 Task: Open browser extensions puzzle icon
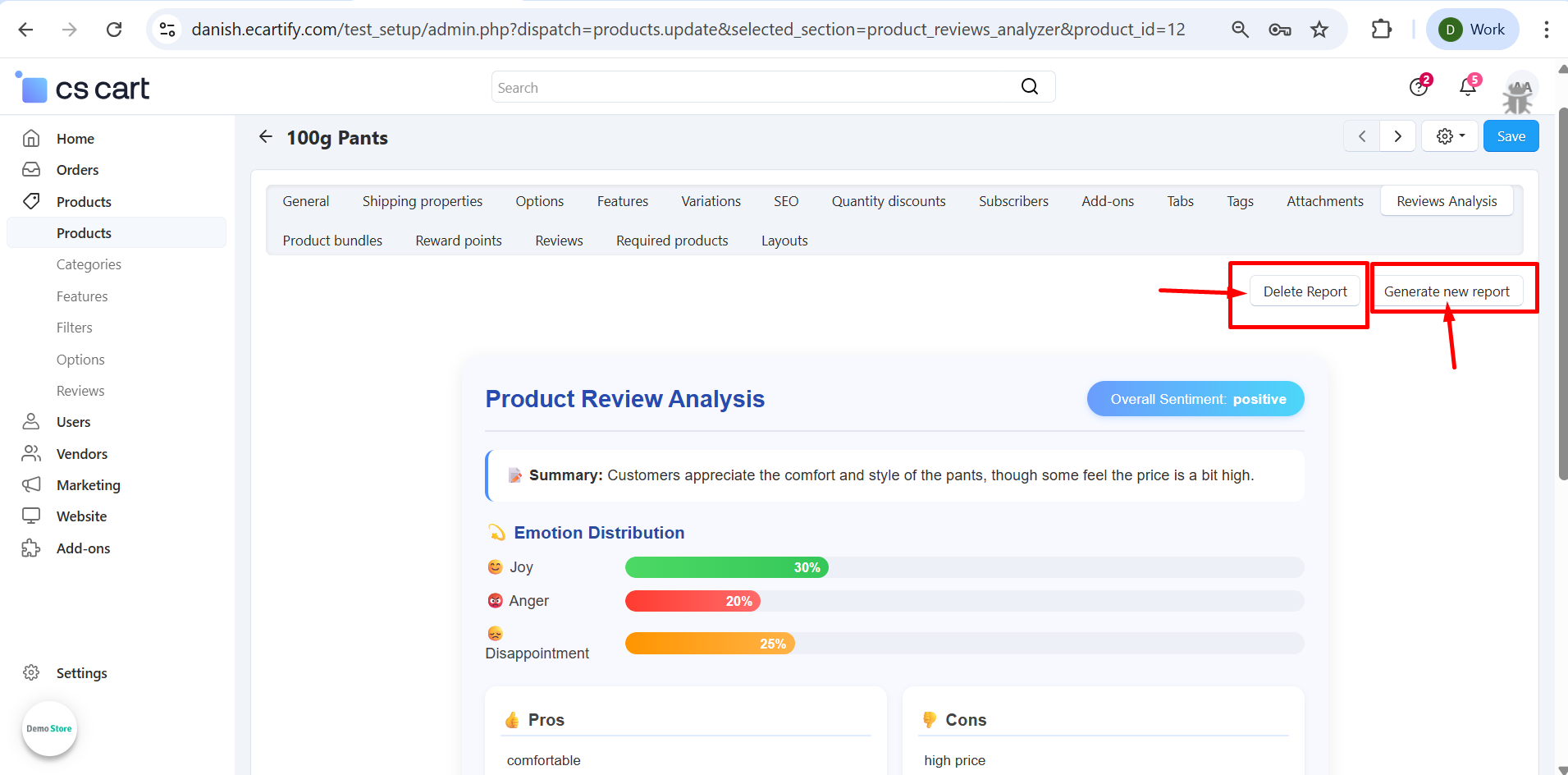coord(1382,30)
